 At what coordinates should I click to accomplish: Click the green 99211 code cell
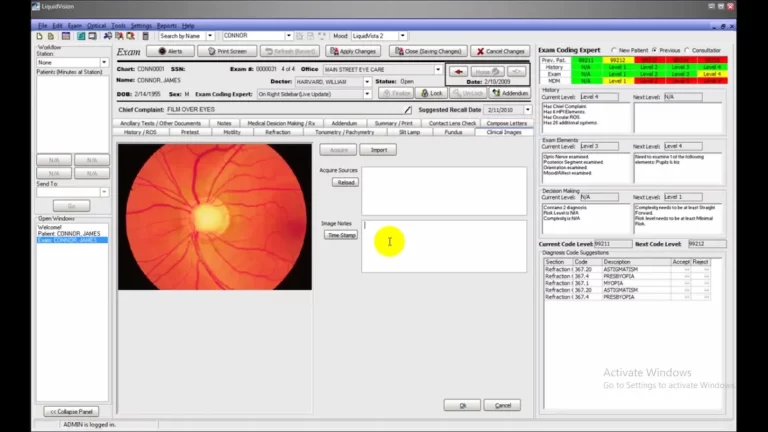586,60
